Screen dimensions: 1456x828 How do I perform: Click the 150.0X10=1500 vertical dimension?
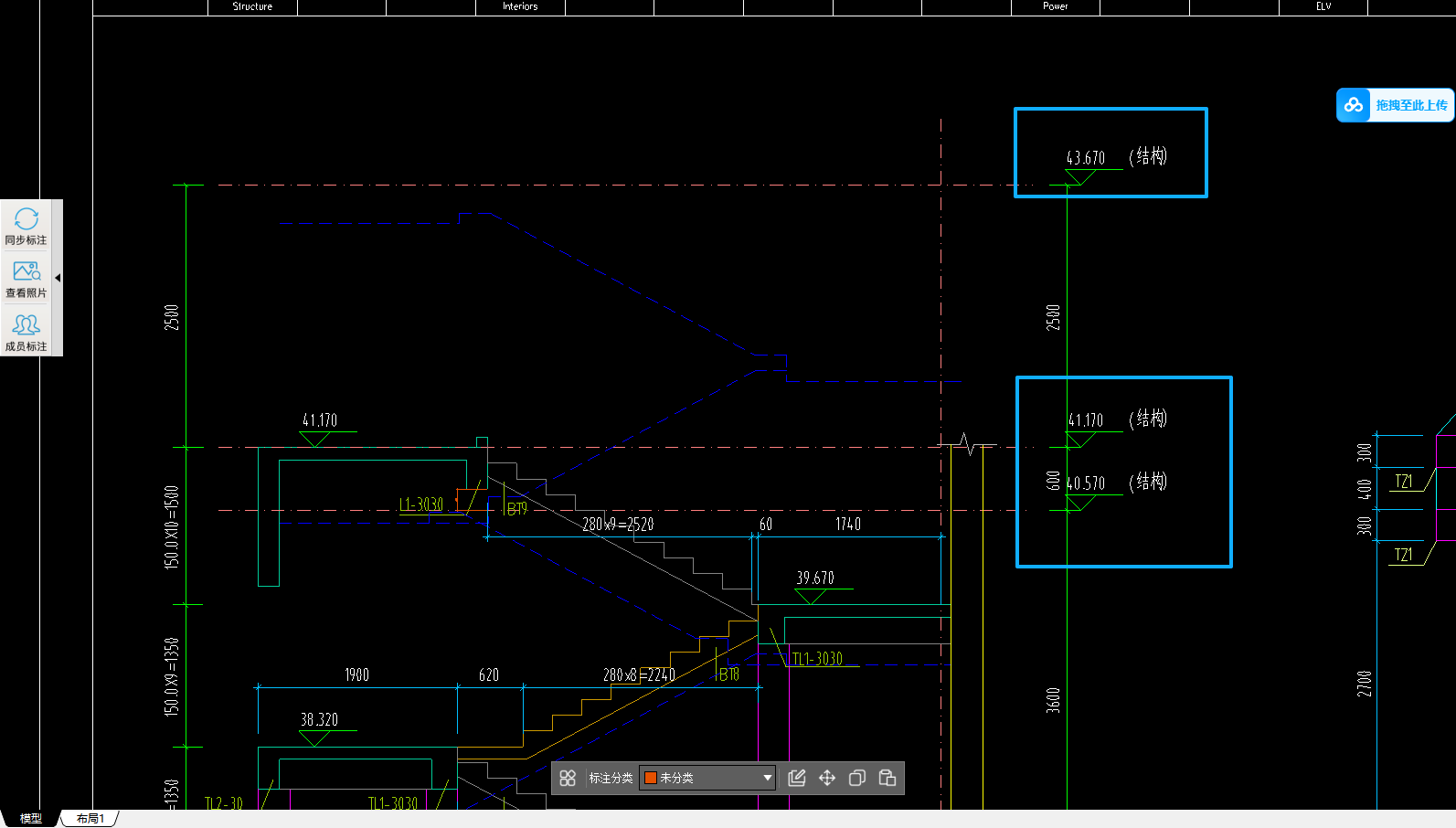coord(172,527)
